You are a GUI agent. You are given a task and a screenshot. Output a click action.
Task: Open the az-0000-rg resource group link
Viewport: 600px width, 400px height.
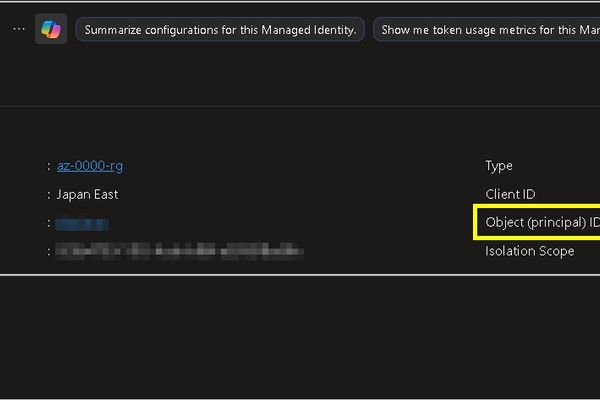coord(90,166)
